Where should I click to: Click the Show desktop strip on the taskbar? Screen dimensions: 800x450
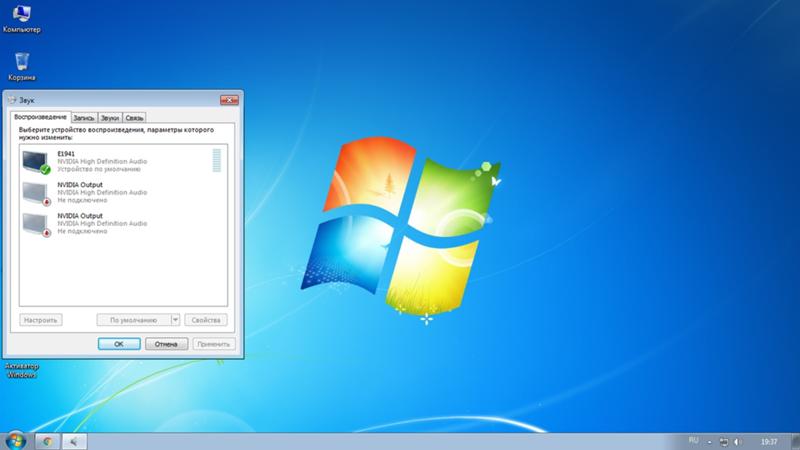pyautogui.click(x=795, y=441)
